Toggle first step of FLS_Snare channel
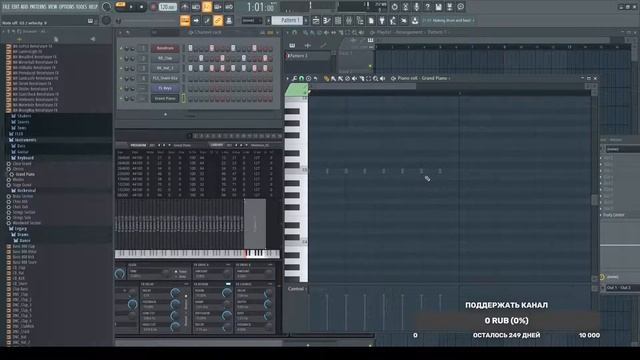The image size is (640, 360). (190, 78)
